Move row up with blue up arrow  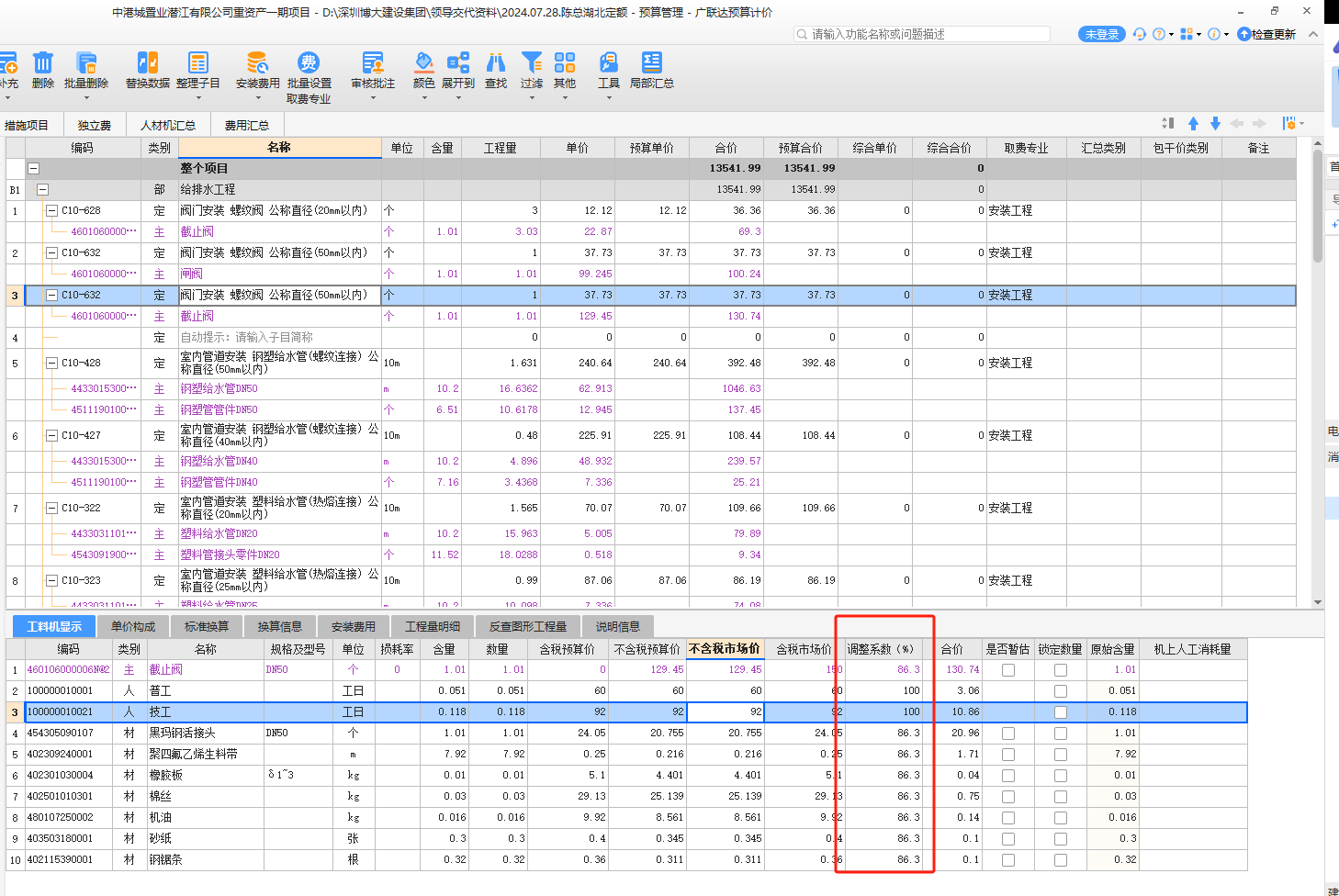click(1193, 123)
